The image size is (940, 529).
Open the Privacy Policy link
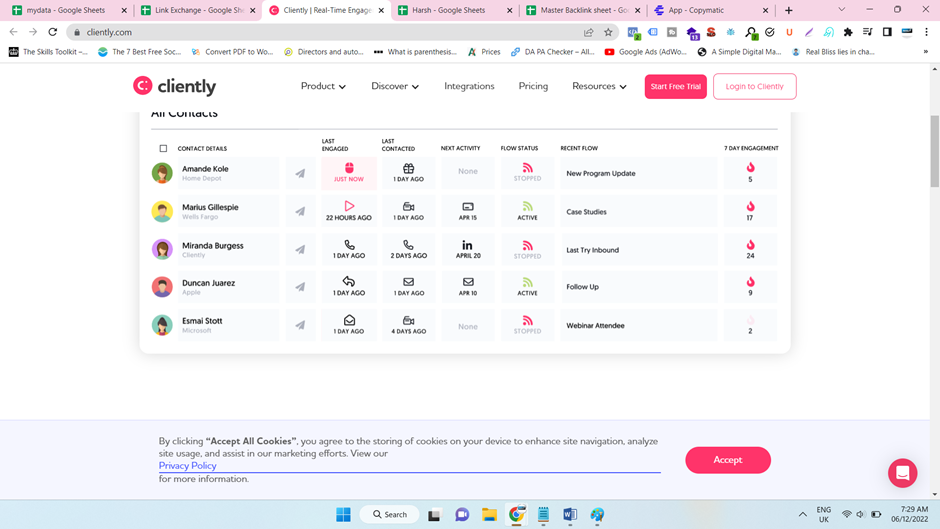pyautogui.click(x=188, y=465)
